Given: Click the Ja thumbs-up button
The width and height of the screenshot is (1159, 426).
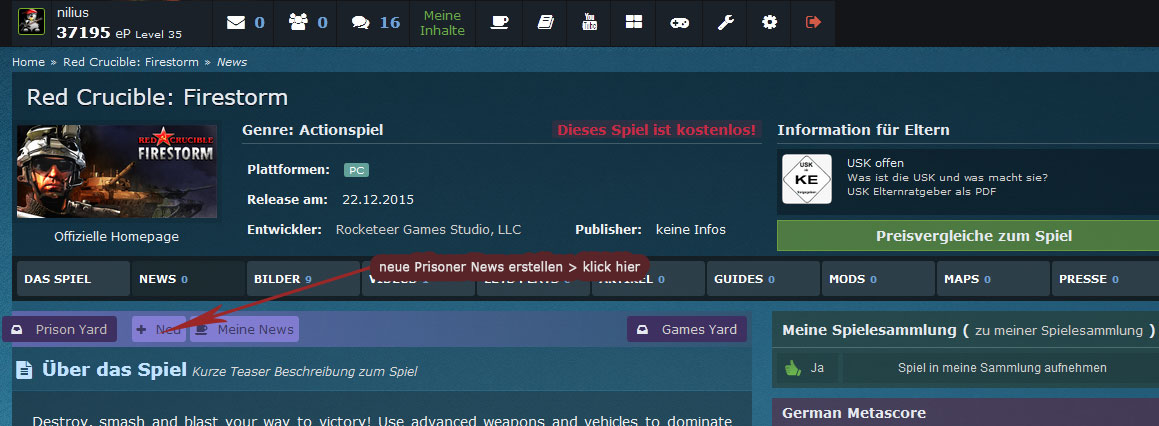Looking at the screenshot, I should (x=806, y=368).
